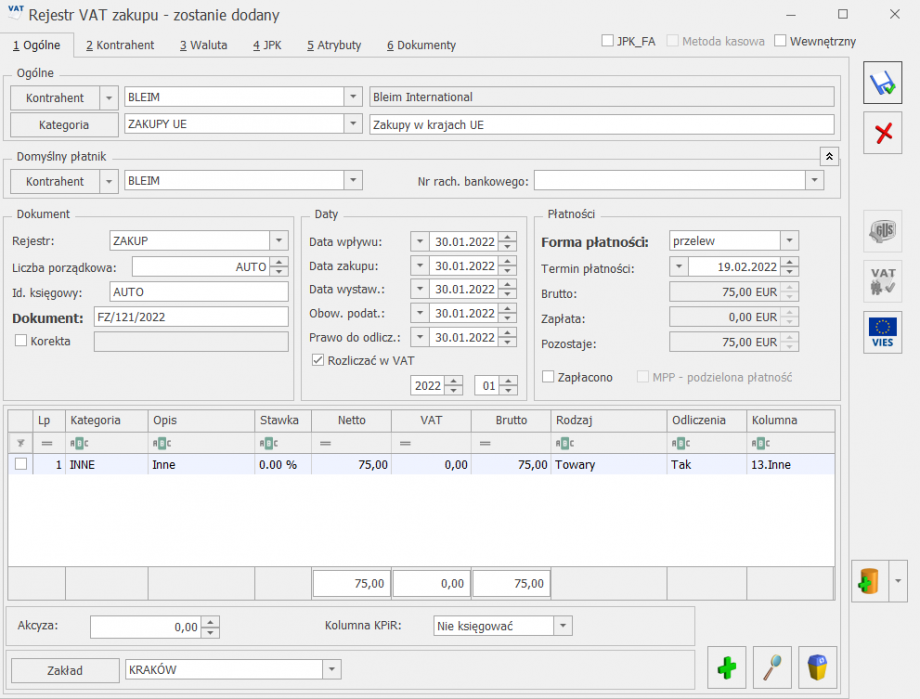Viewport: 920px width, 699px height.
Task: Click the Id. księgowy AUTO field
Action: 199,292
